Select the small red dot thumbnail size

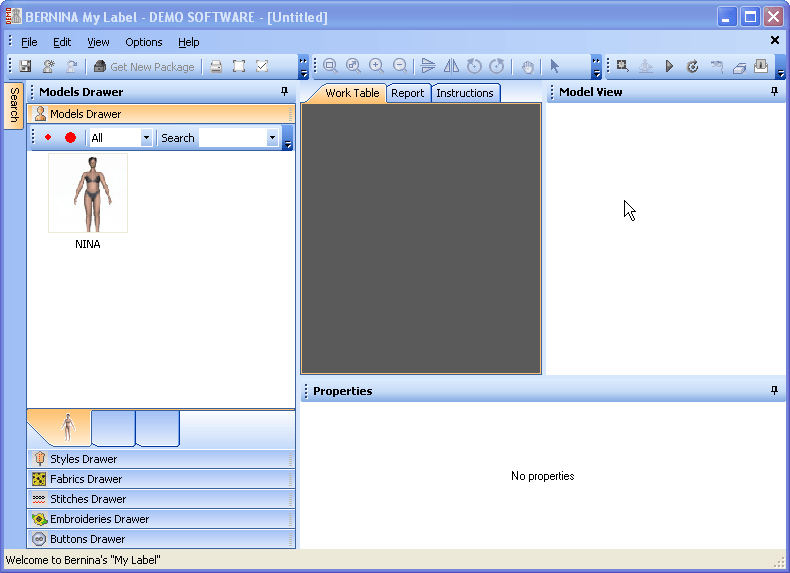[48, 137]
